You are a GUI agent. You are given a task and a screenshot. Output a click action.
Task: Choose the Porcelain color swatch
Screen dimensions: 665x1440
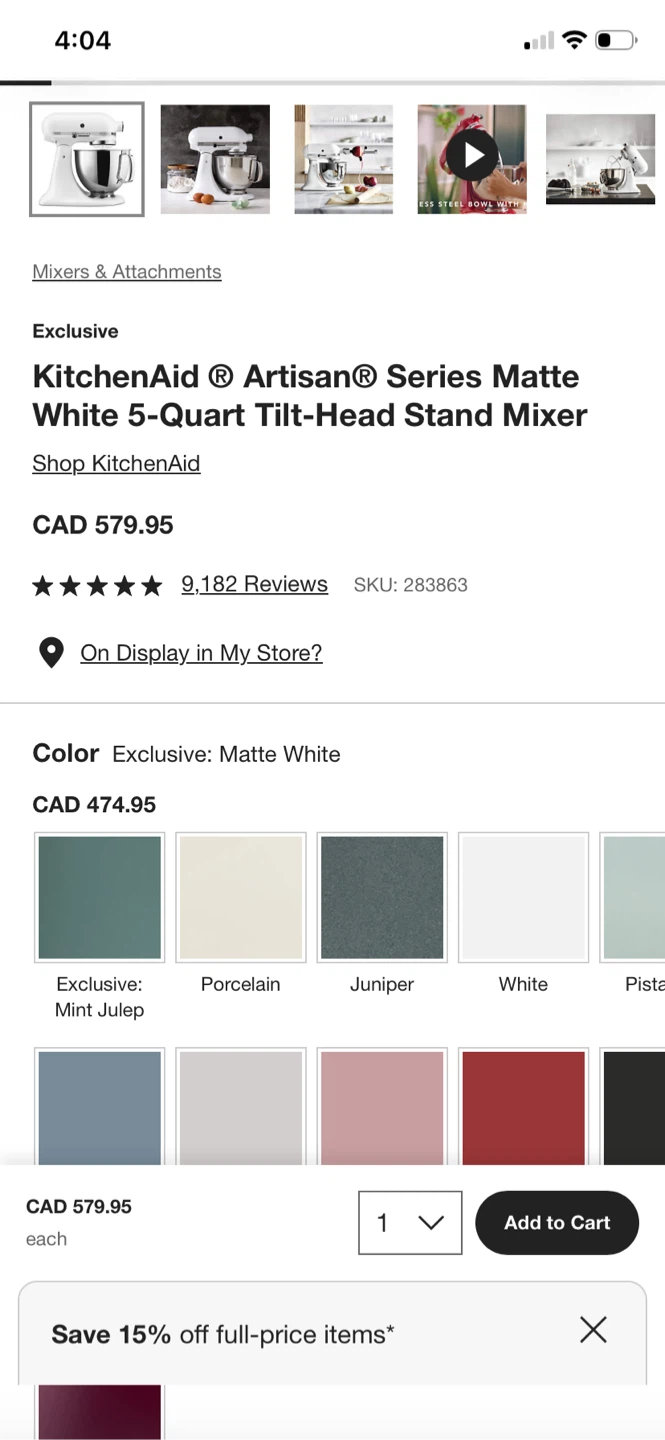pos(241,897)
